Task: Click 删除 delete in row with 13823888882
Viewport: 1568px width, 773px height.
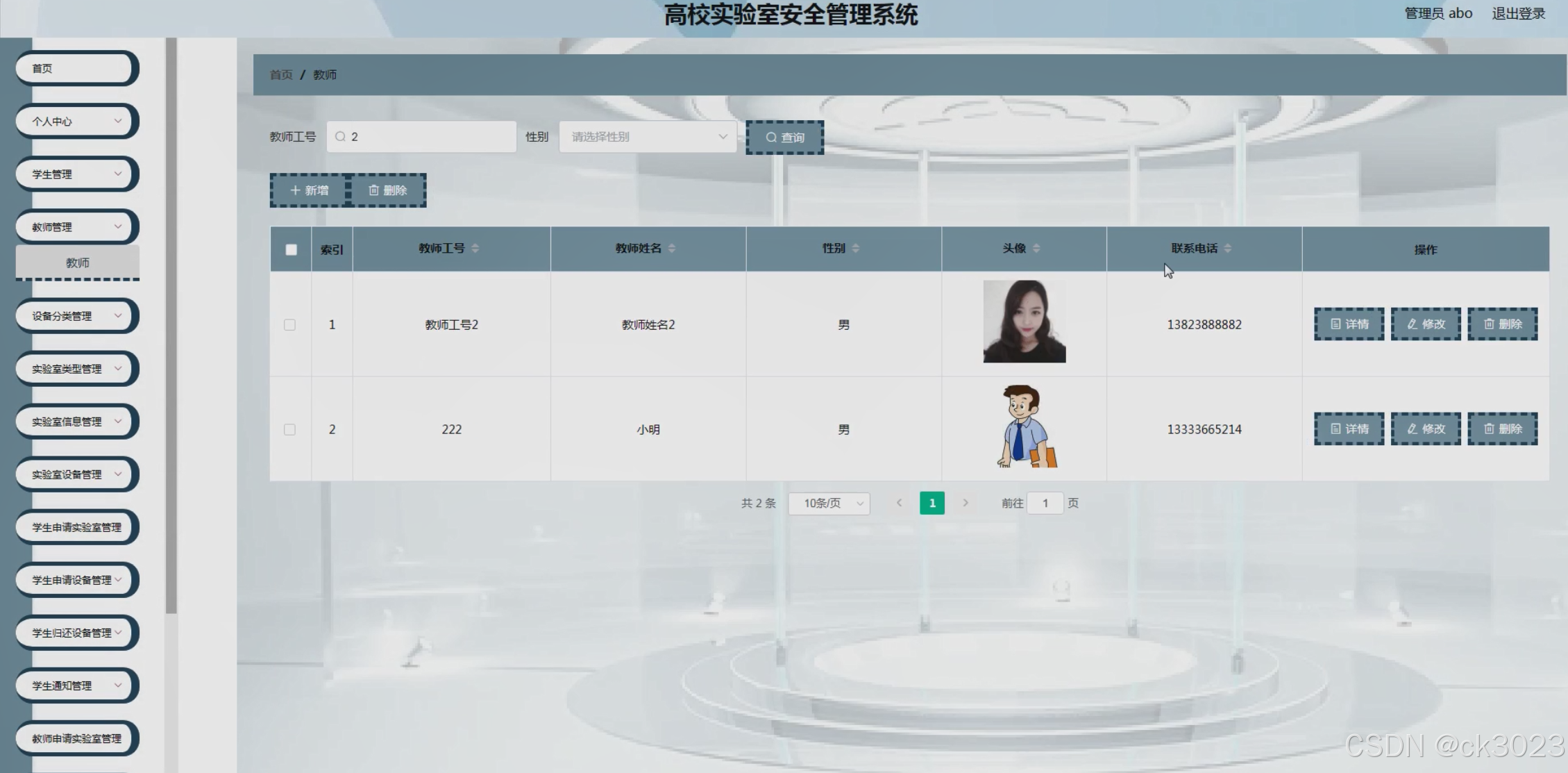Action: (x=1502, y=324)
